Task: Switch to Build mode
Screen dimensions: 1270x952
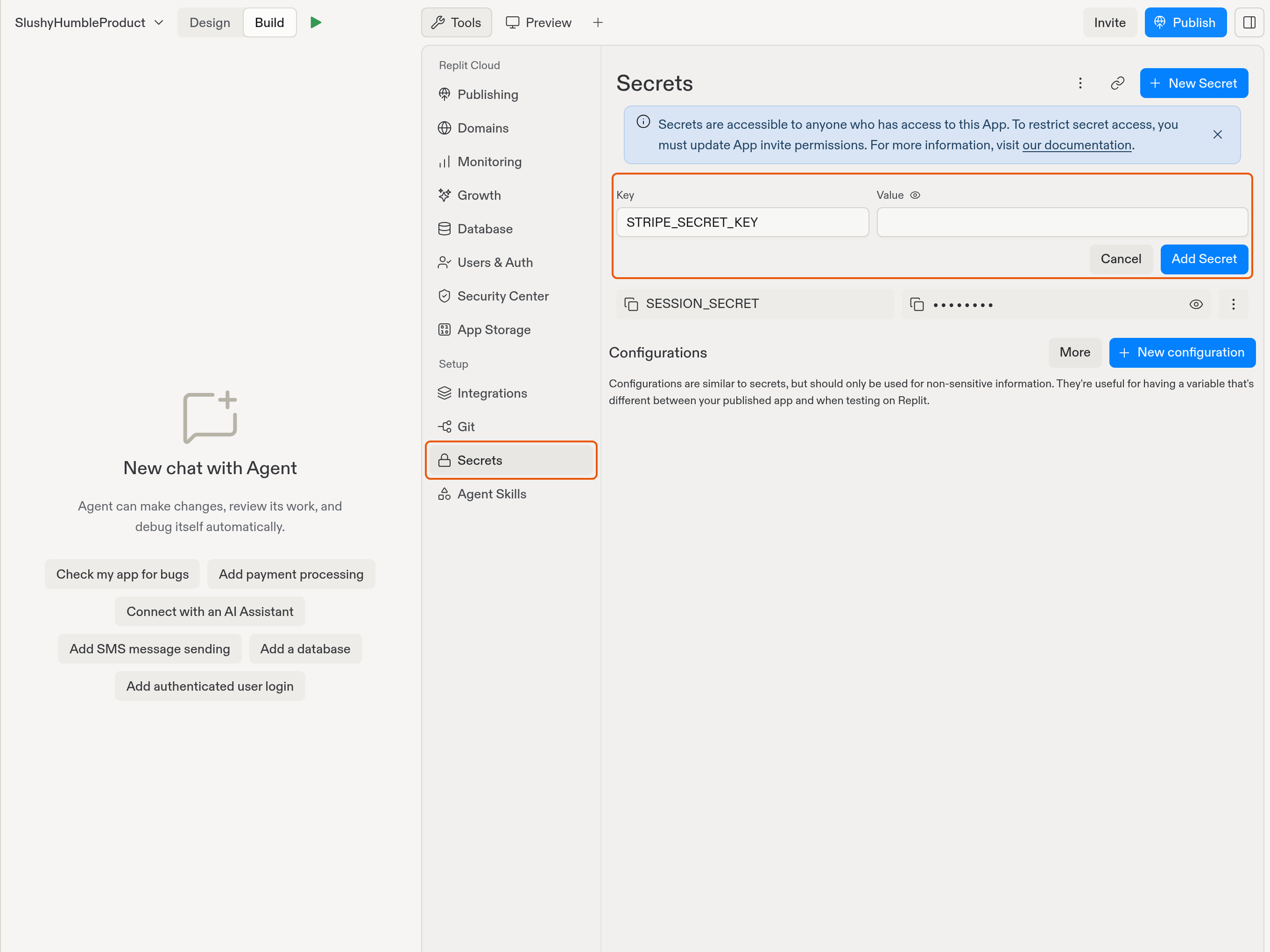Action: pos(269,22)
